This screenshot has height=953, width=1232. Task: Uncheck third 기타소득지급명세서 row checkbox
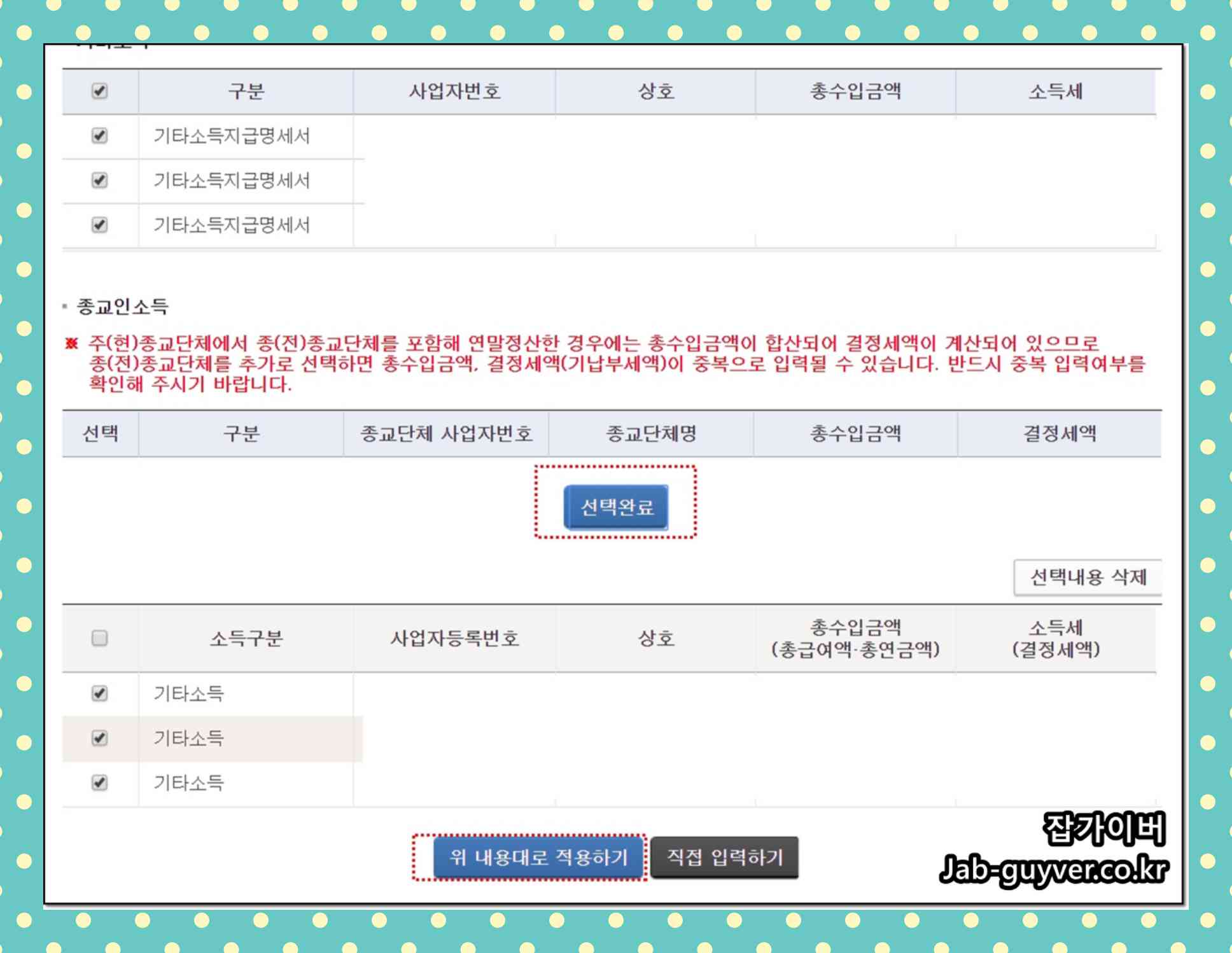(x=99, y=225)
